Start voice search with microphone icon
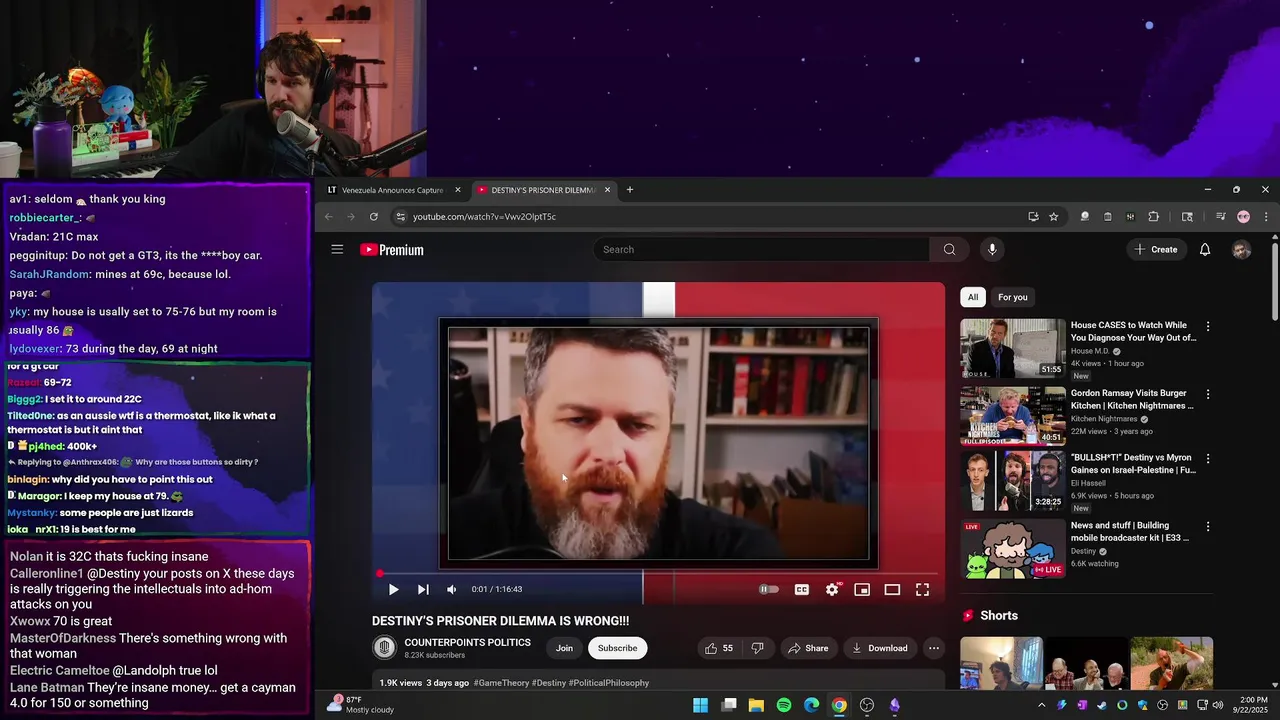This screenshot has height=720, width=1280. (x=992, y=250)
